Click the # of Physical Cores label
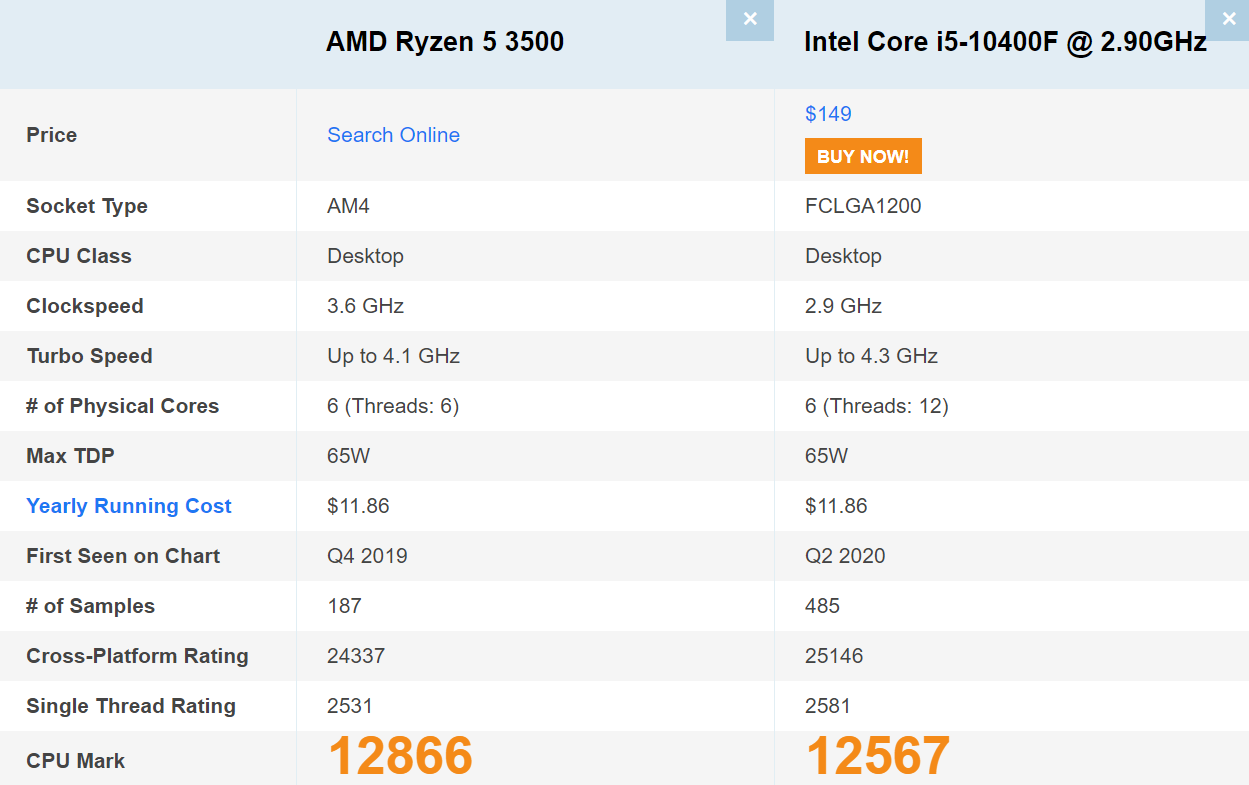 click(122, 406)
